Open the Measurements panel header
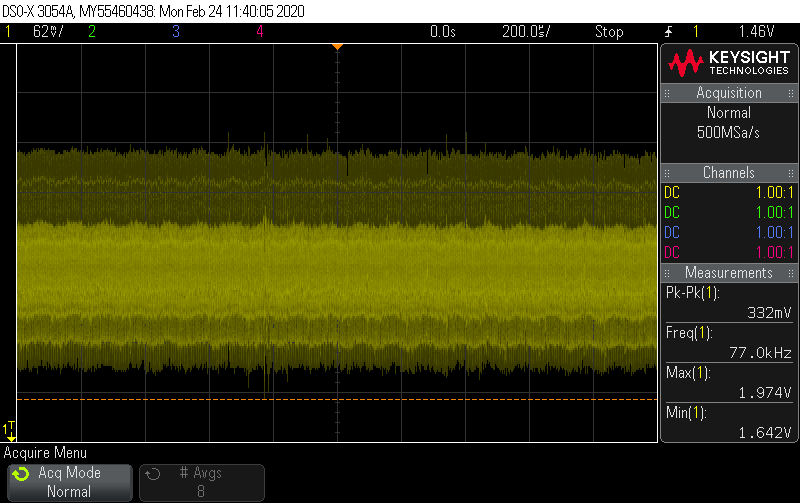The width and height of the screenshot is (800, 503). [729, 273]
